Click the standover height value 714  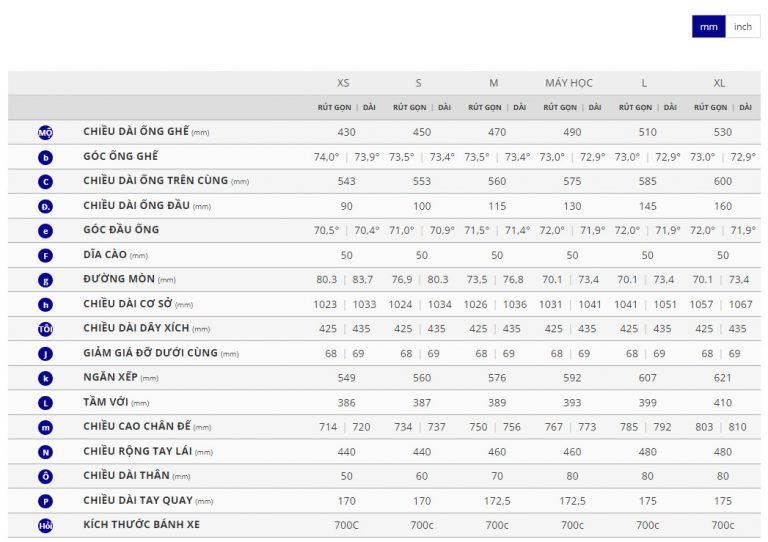point(328,427)
